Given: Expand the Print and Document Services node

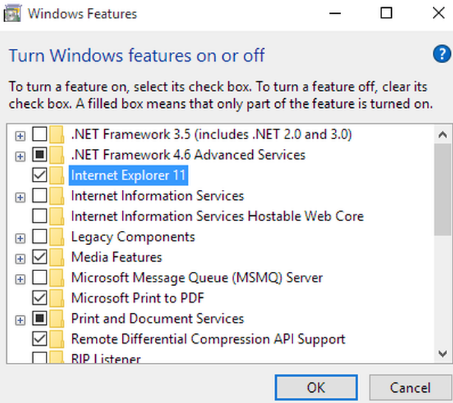Looking at the screenshot, I should (x=20, y=320).
